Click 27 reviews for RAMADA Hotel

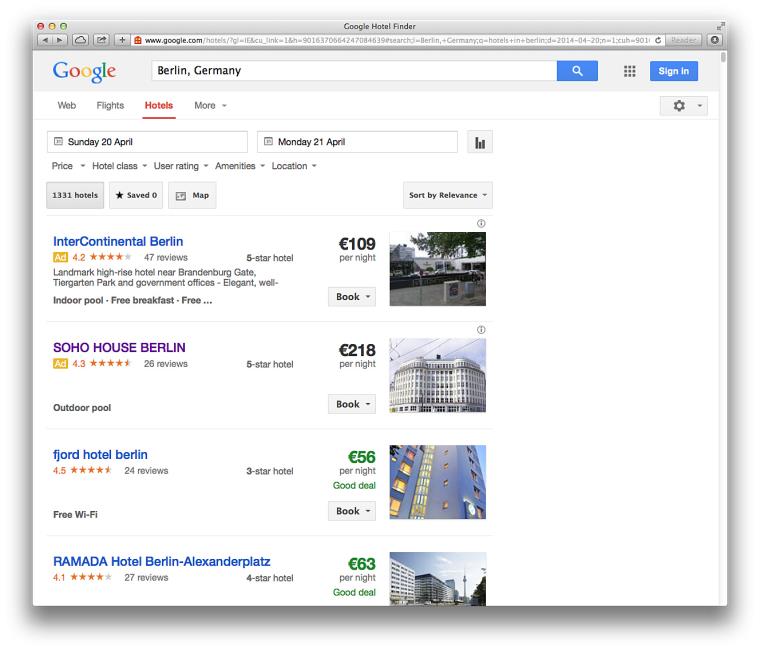click(x=146, y=578)
